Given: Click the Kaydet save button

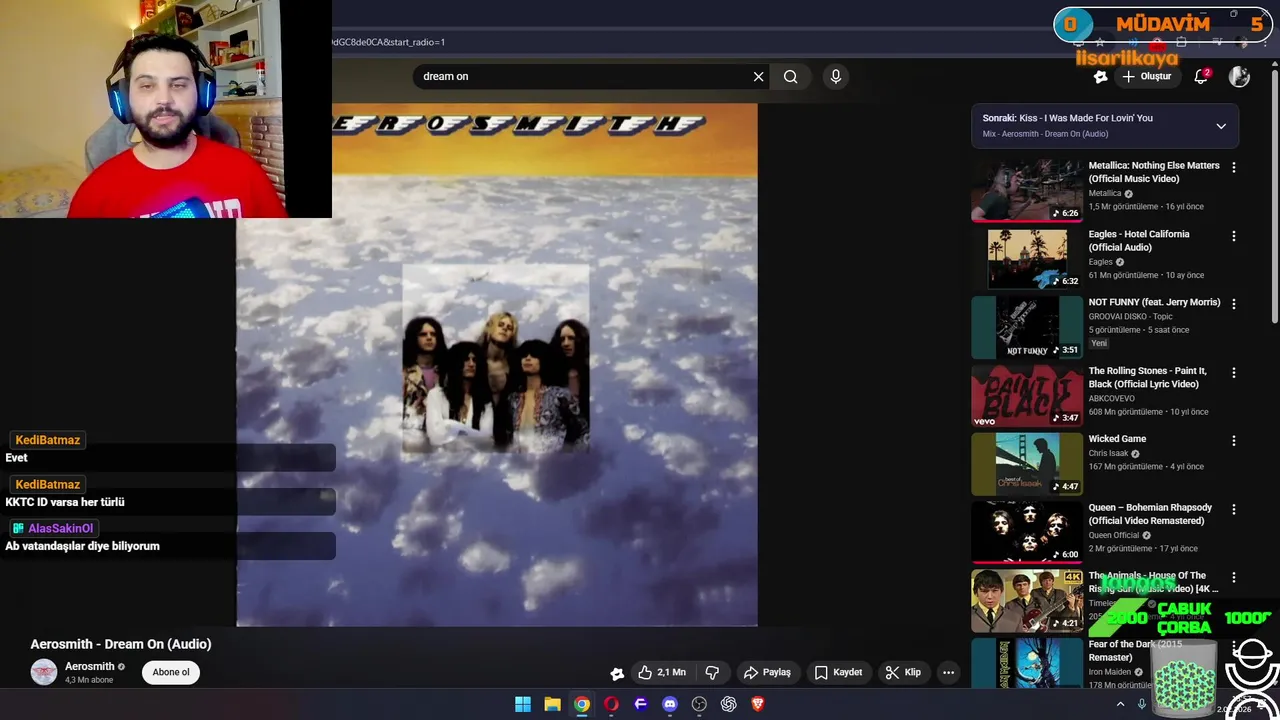Looking at the screenshot, I should pyautogui.click(x=838, y=673).
